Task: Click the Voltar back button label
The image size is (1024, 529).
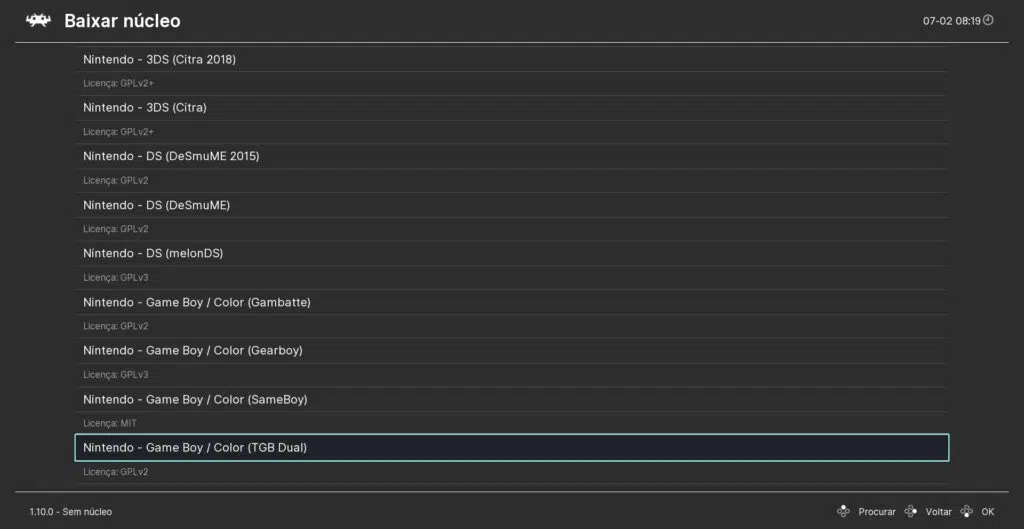Action: point(938,512)
